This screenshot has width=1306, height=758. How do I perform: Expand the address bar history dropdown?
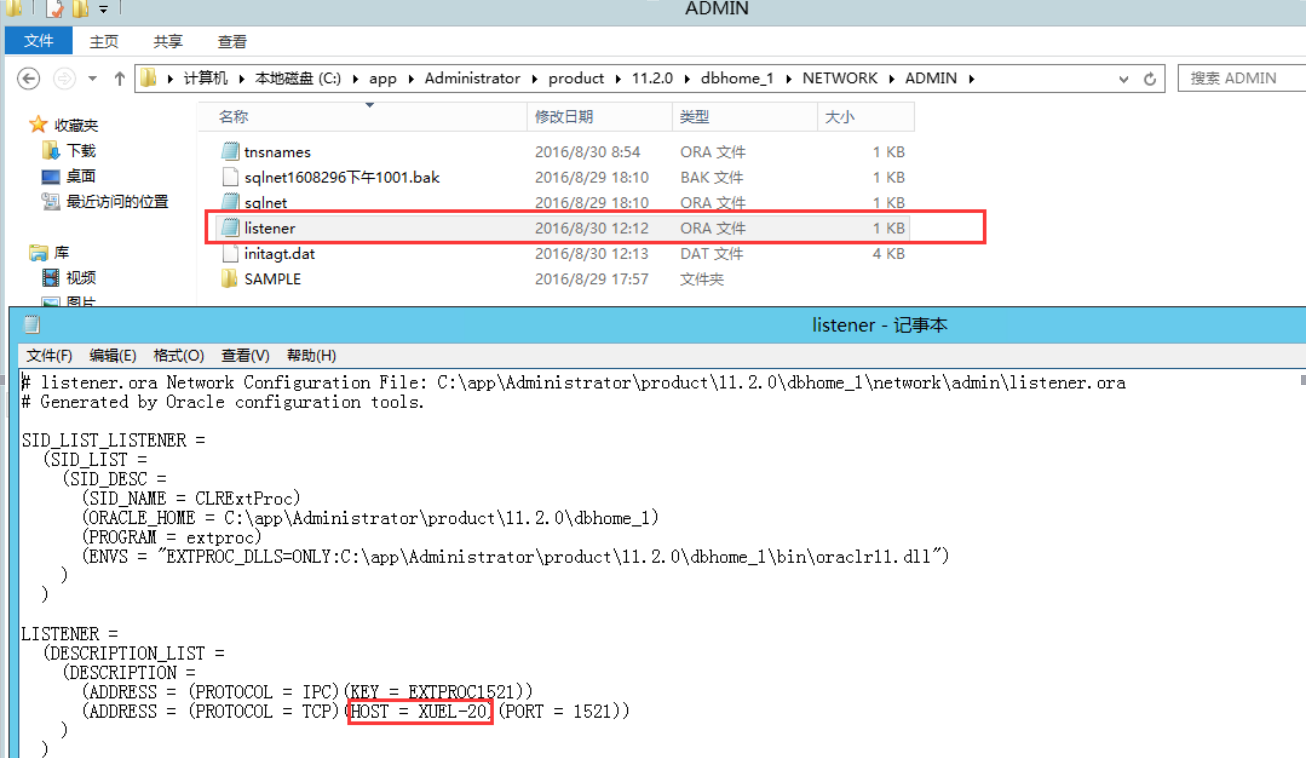point(1124,79)
